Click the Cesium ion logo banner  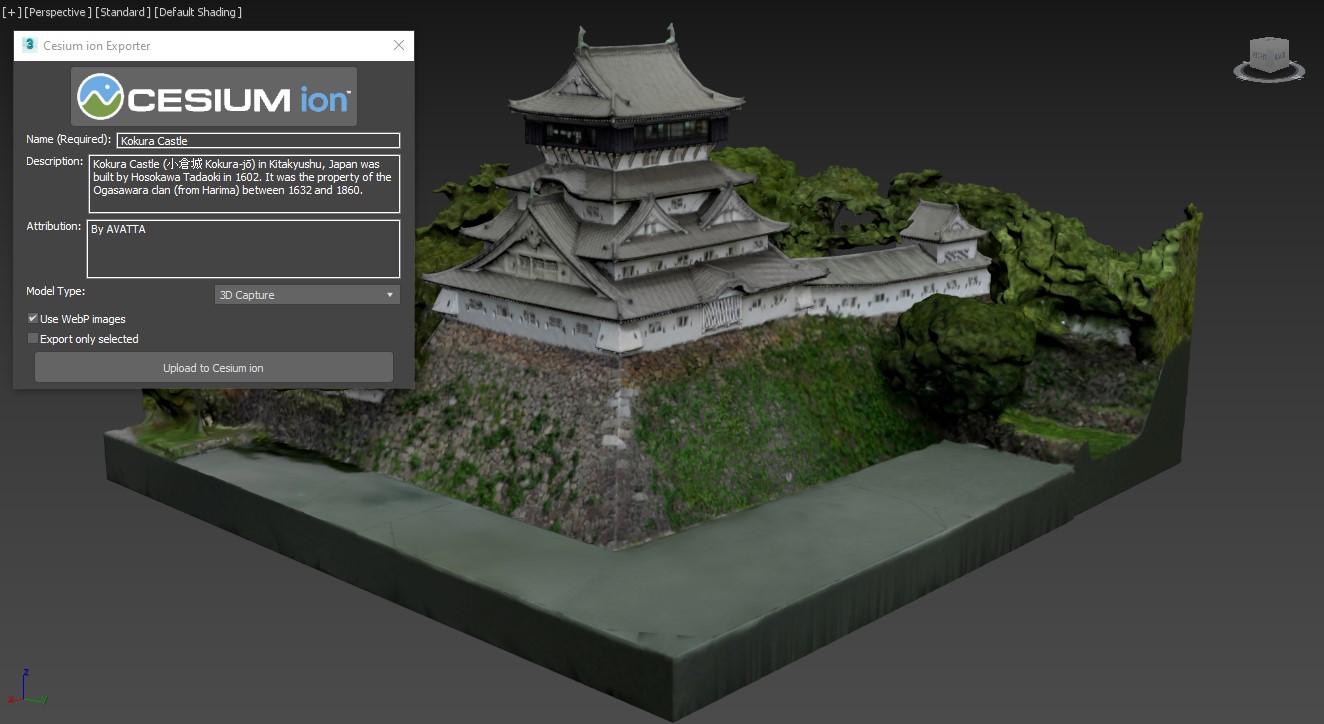click(214, 97)
